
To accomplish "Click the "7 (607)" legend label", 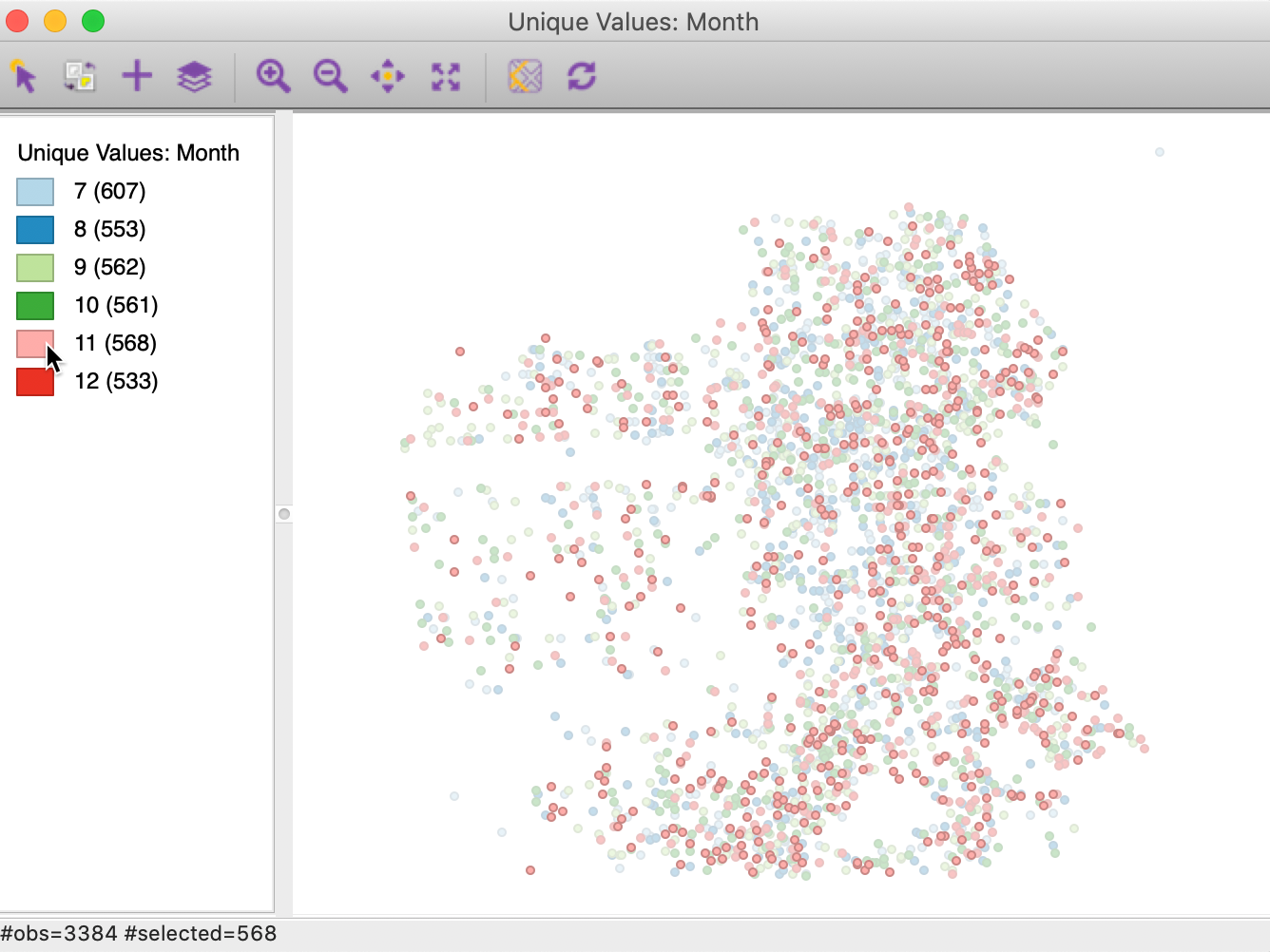I will pos(110,191).
